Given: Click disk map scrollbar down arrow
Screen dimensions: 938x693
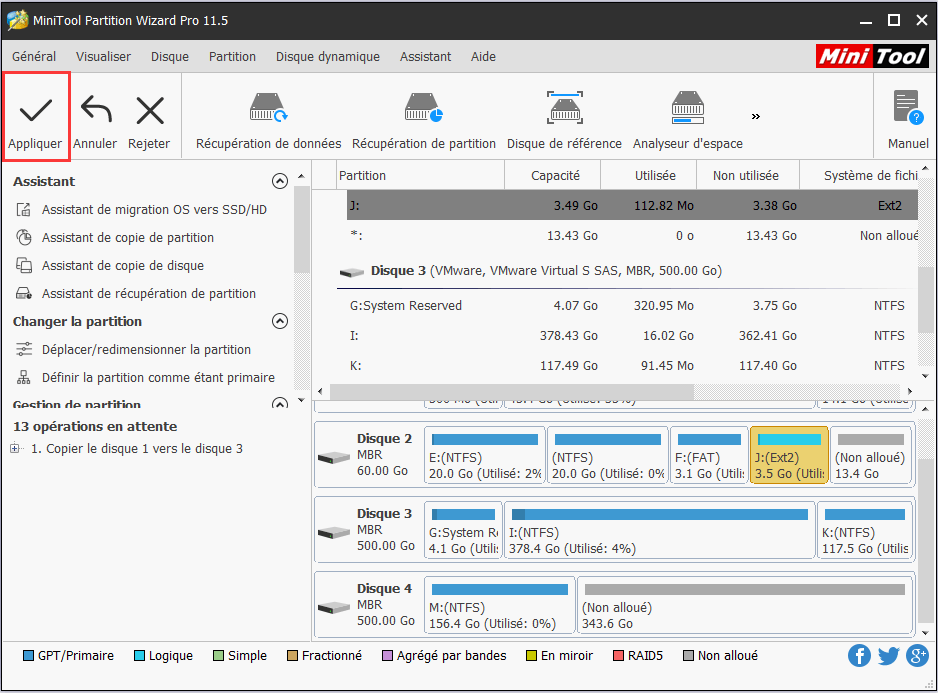Looking at the screenshot, I should coord(925,633).
